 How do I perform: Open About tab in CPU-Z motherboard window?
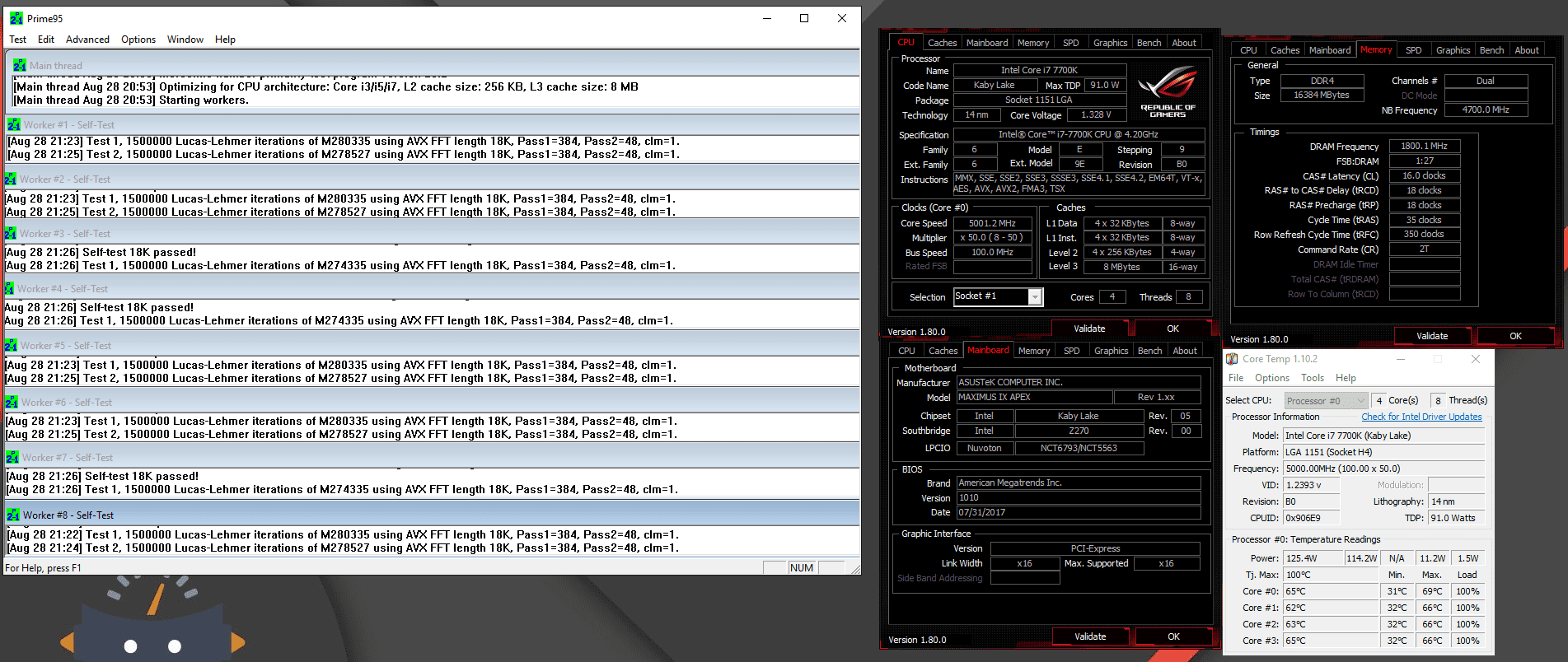coord(1185,351)
